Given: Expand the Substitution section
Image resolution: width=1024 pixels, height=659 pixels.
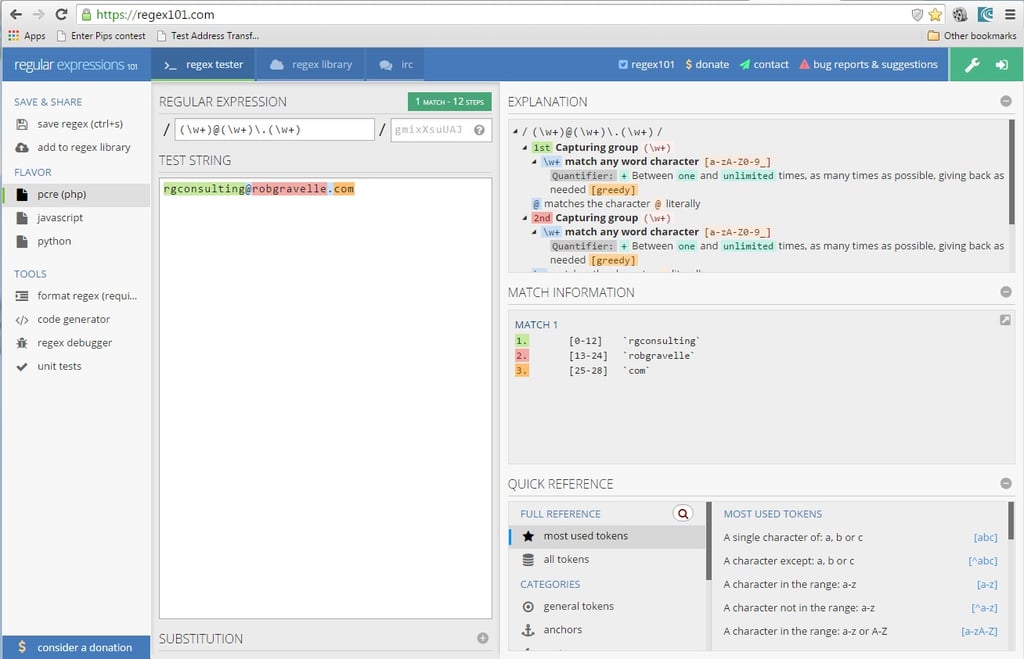Looking at the screenshot, I should click(x=482, y=638).
